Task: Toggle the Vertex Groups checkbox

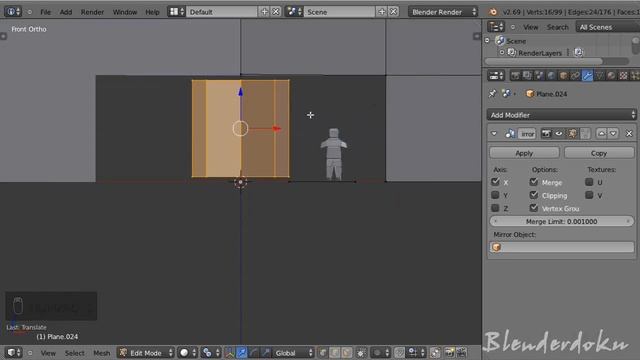Action: [x=533, y=208]
